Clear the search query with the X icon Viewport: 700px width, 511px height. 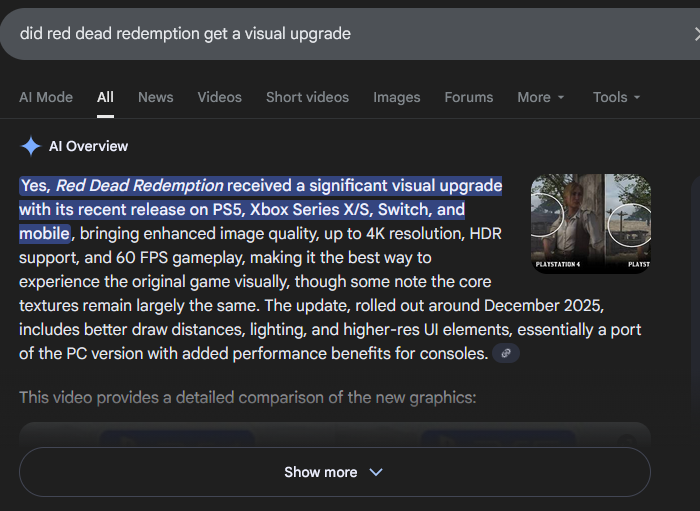[696, 34]
